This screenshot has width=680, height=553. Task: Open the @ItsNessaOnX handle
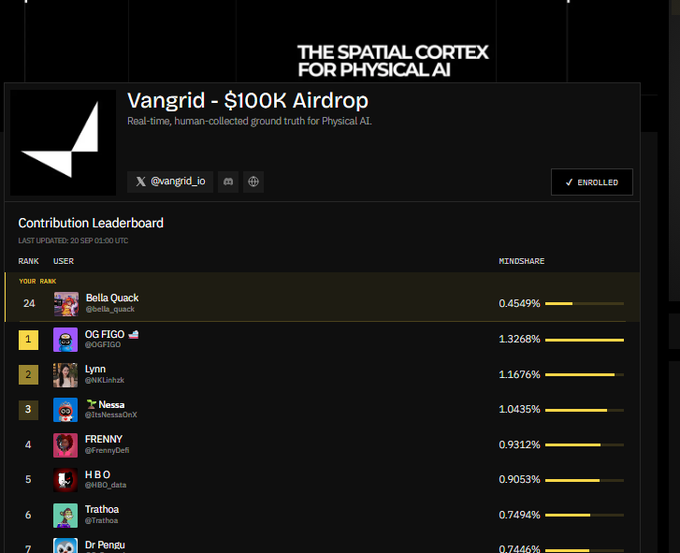[111, 415]
